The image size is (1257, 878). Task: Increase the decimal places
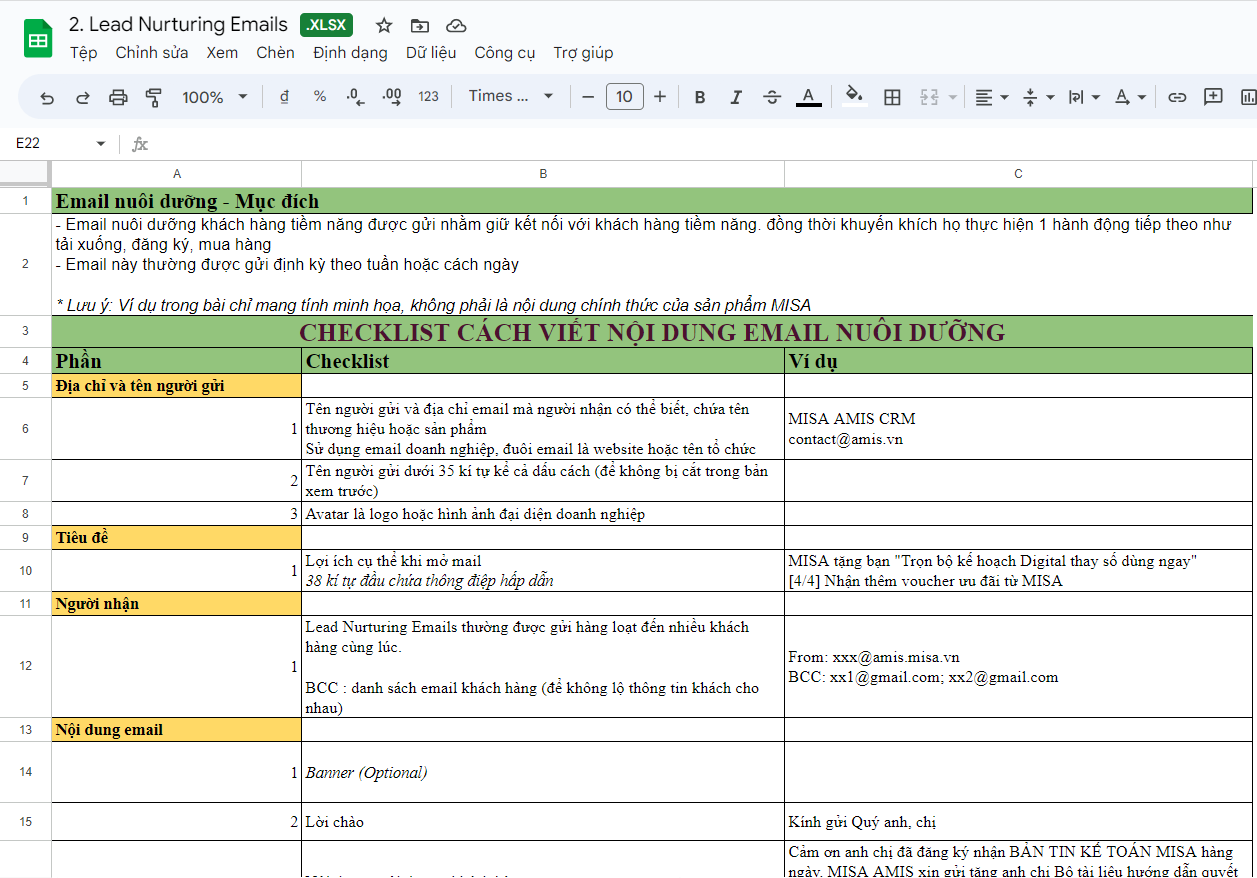[392, 97]
